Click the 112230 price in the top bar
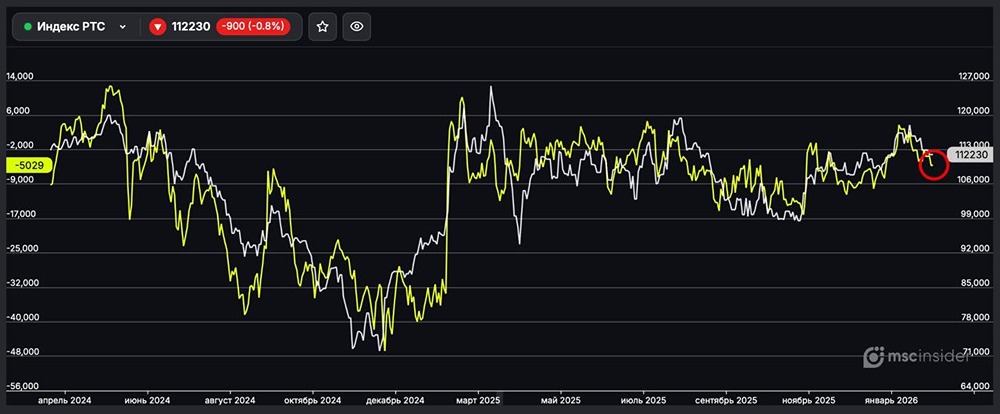The width and height of the screenshot is (1000, 414). [x=192, y=27]
